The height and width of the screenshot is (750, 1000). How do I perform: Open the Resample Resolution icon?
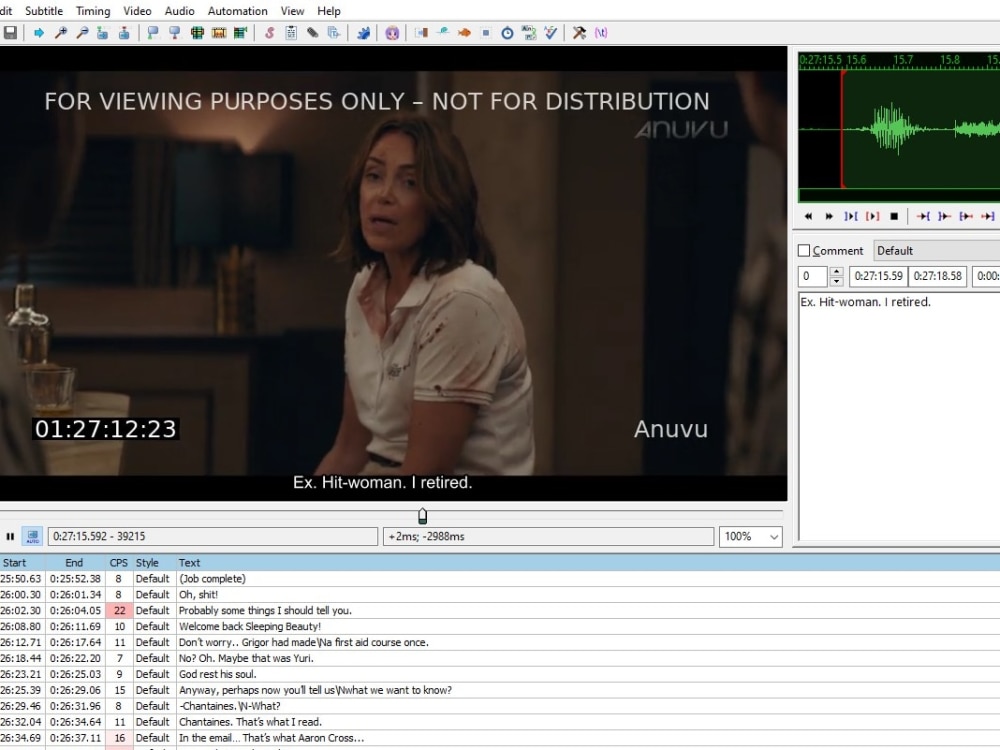(486, 33)
